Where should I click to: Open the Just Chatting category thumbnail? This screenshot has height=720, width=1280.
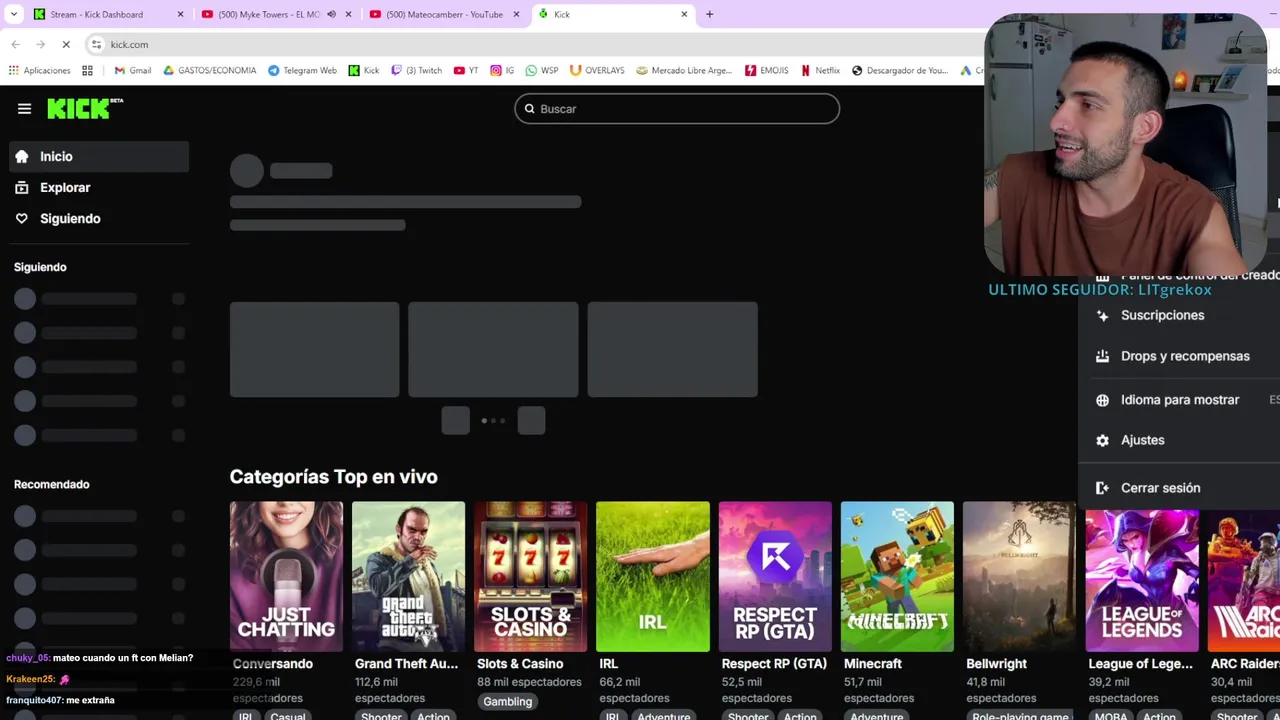click(286, 577)
